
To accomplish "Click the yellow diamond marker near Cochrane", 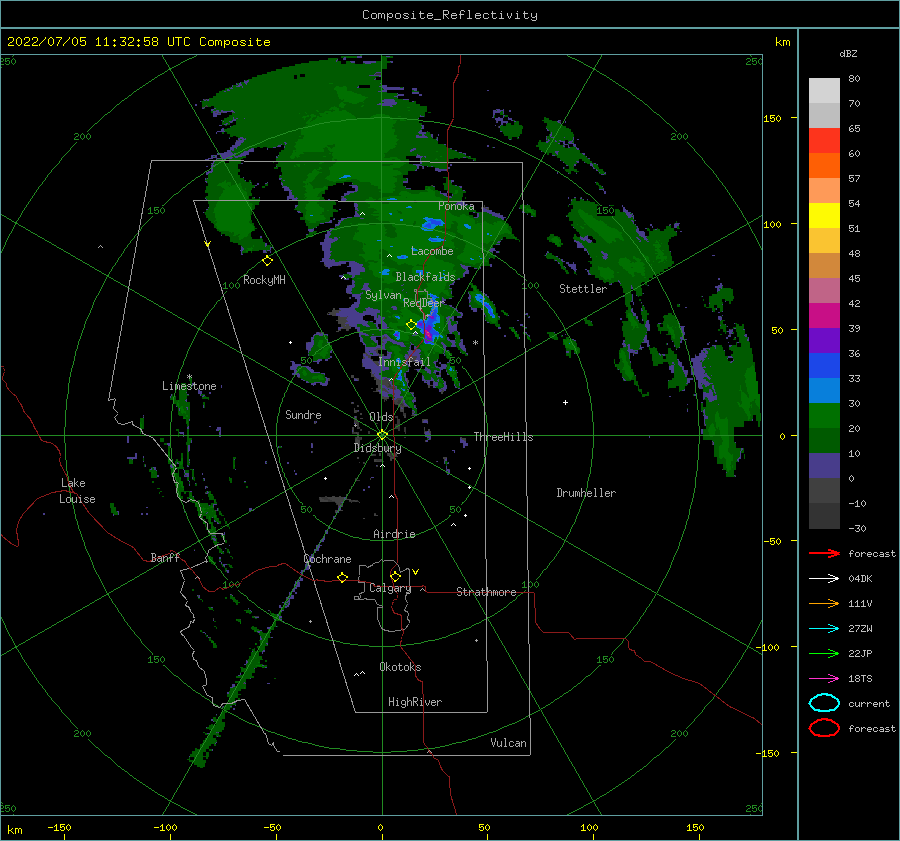I will coord(342,577).
